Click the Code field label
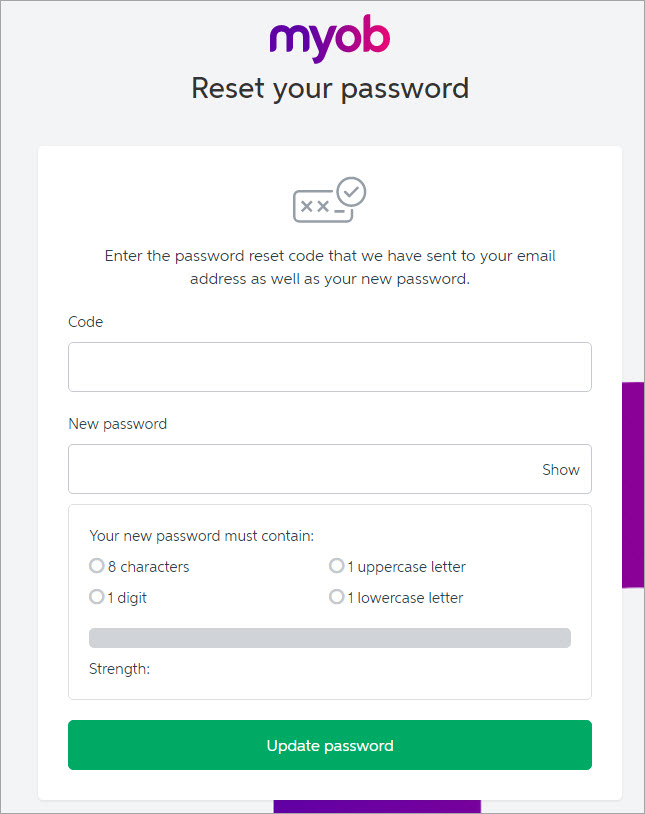 tap(85, 322)
